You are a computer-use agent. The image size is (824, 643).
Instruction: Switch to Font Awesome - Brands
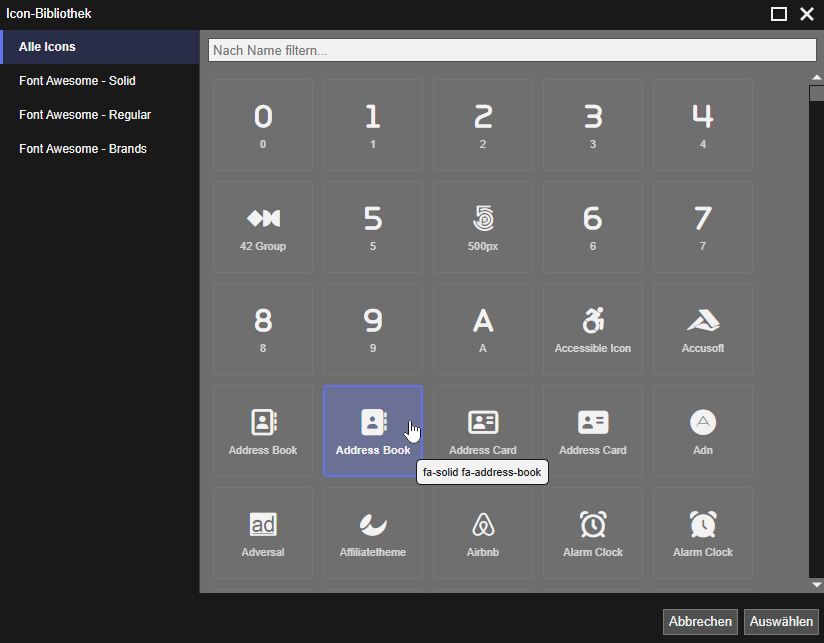point(100,149)
